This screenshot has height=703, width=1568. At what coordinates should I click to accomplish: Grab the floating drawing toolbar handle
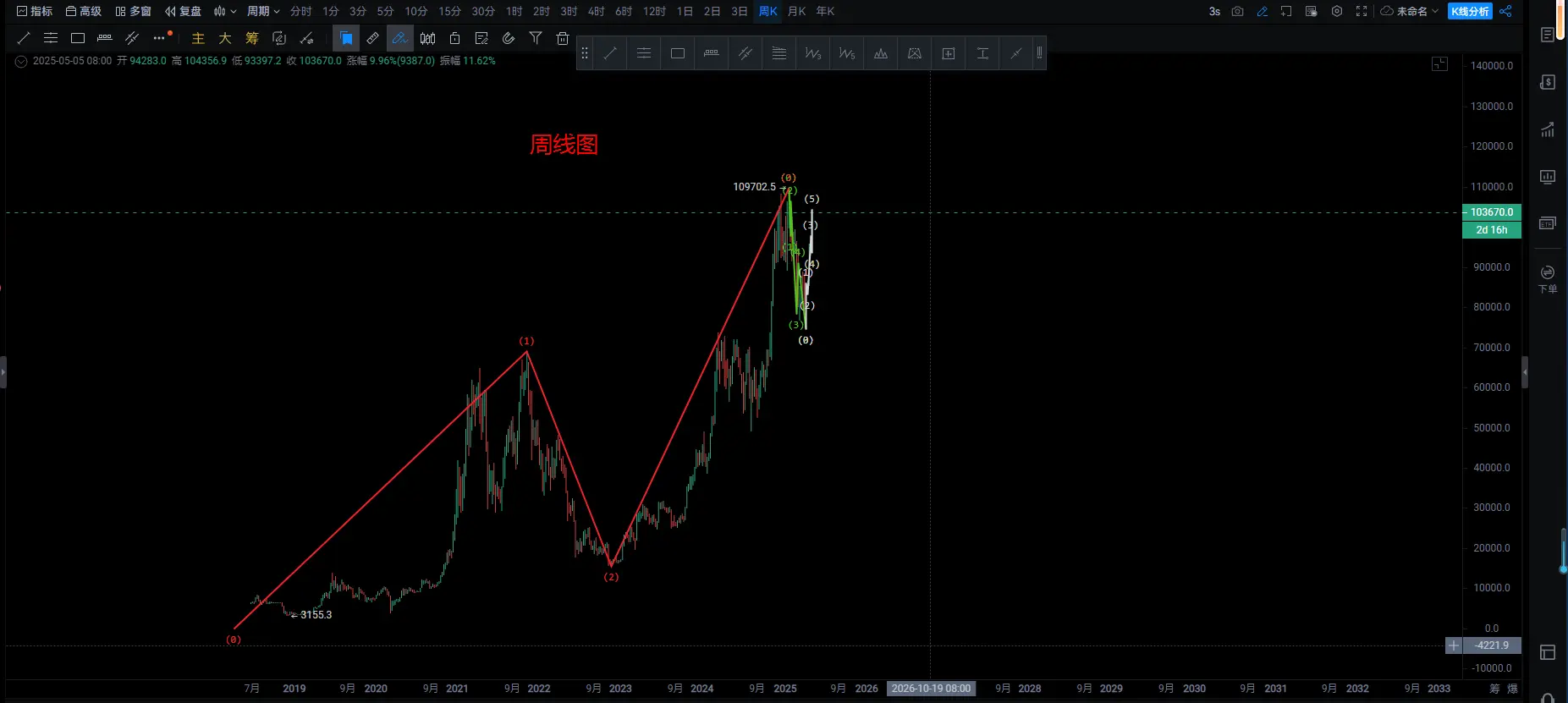click(584, 53)
